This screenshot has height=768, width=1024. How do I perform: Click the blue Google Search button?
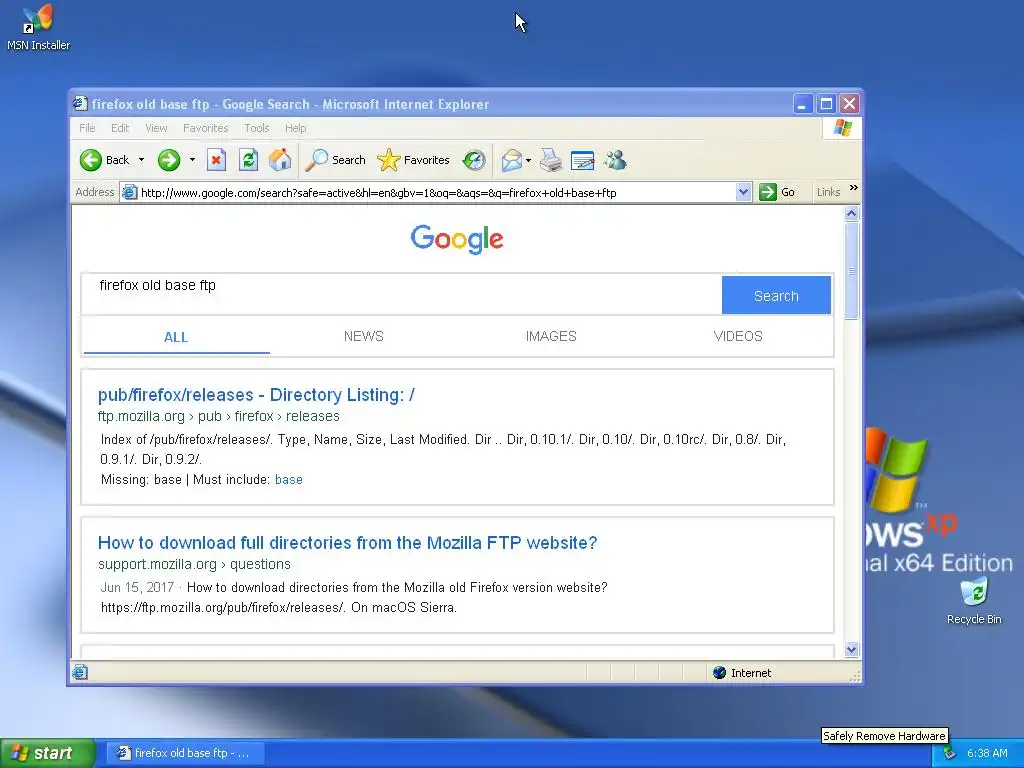[x=776, y=295]
